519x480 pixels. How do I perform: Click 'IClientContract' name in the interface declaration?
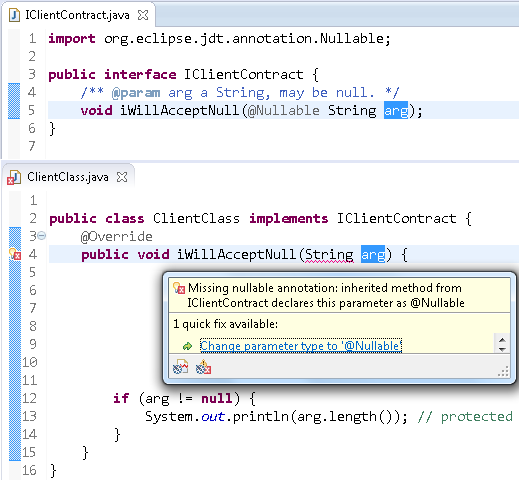click(244, 74)
